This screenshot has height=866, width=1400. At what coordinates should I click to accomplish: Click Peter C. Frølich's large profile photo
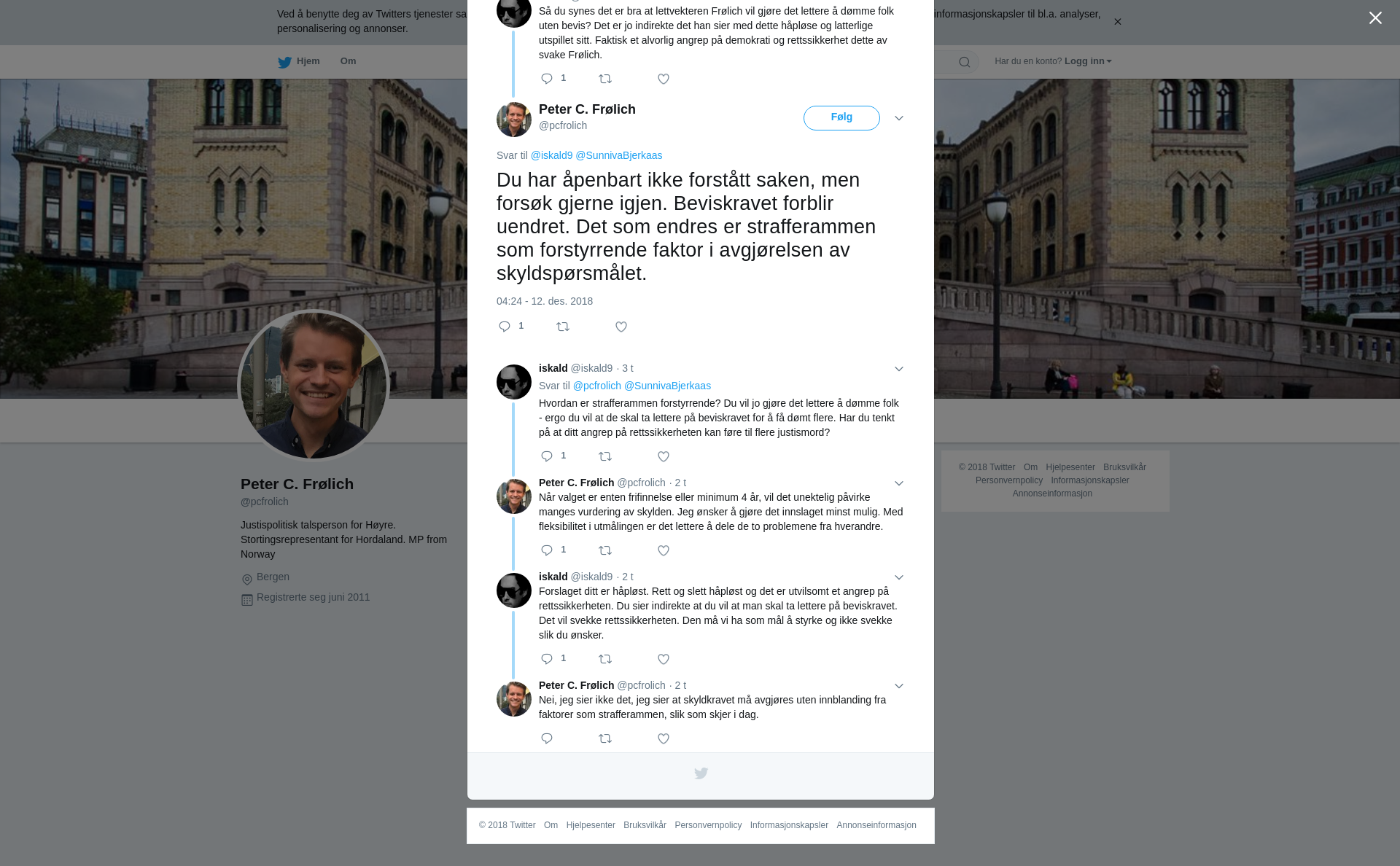(314, 386)
